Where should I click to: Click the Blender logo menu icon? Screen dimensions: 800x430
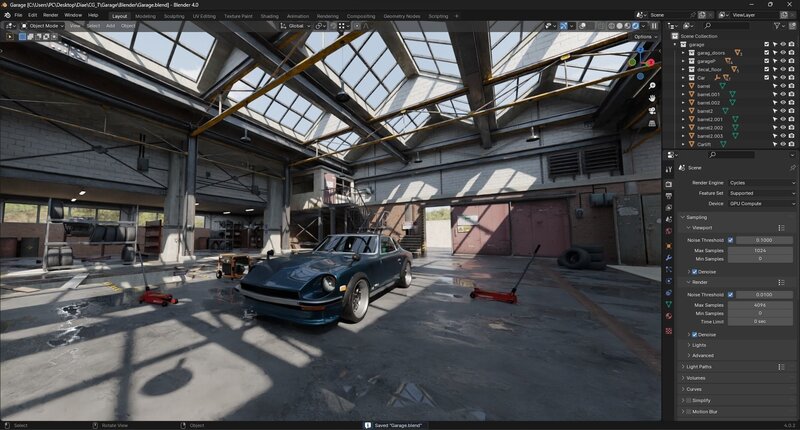tap(6, 16)
